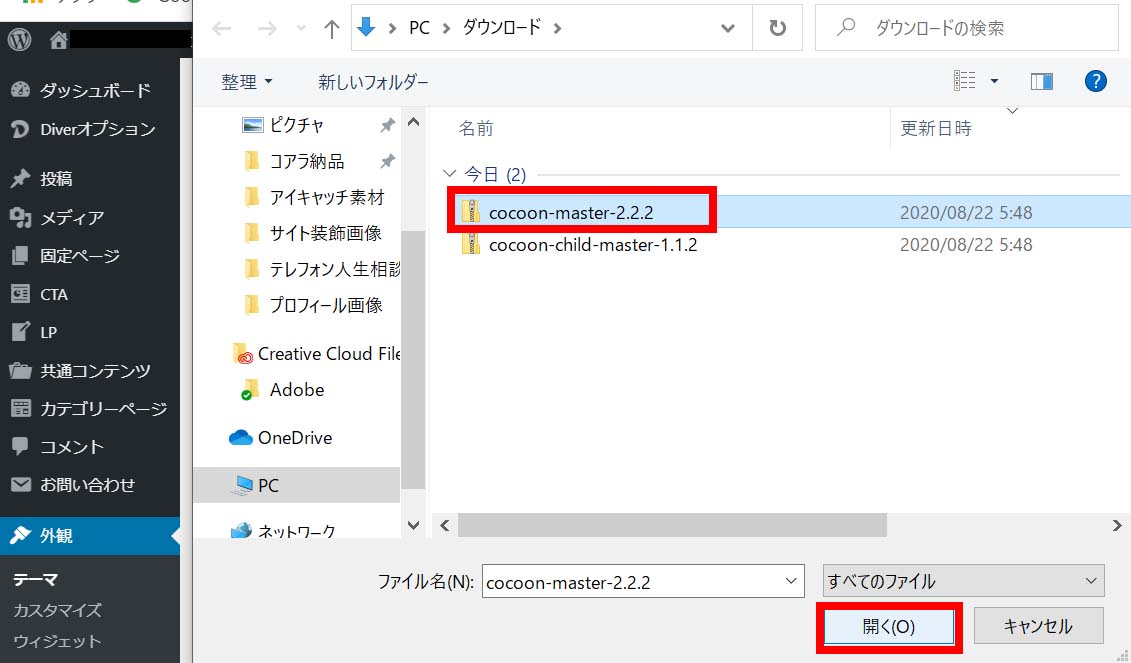1131x663 pixels.
Task: Open the view options dropdown arrow
Action: (x=994, y=81)
